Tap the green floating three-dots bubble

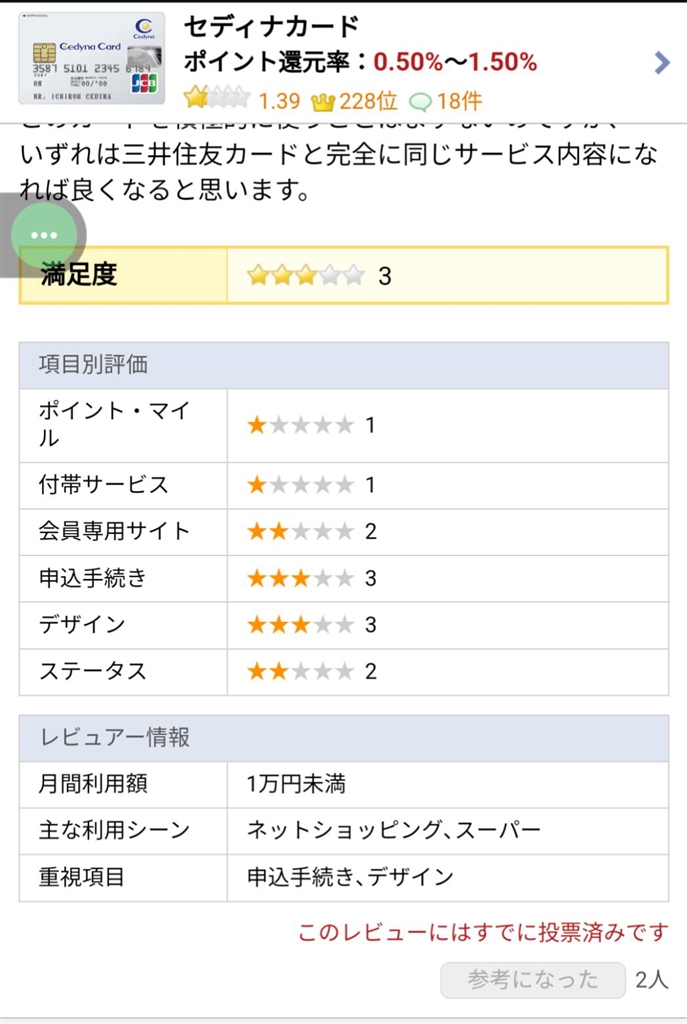pyautogui.click(x=44, y=235)
